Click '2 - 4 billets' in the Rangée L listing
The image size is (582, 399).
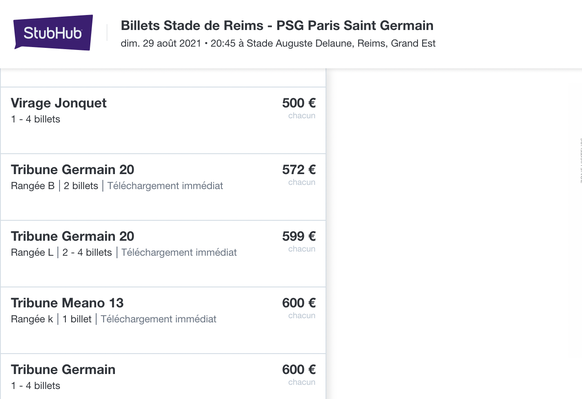[87, 252]
